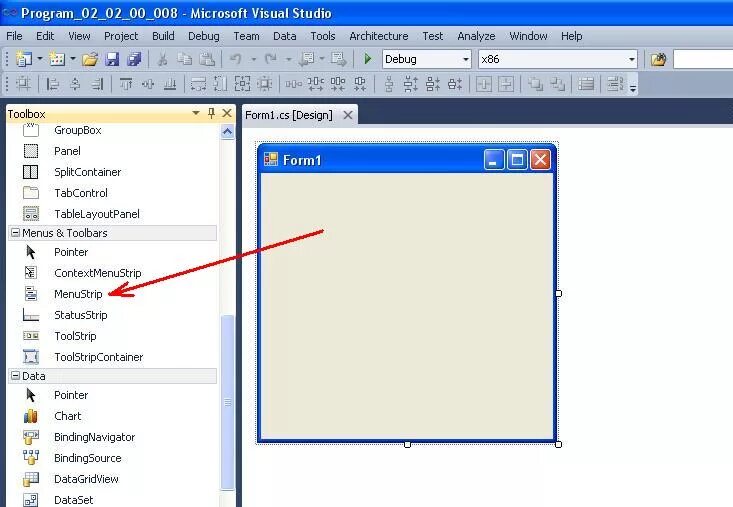
Task: Select the Form1.cs [Design] tab
Action: [289, 115]
